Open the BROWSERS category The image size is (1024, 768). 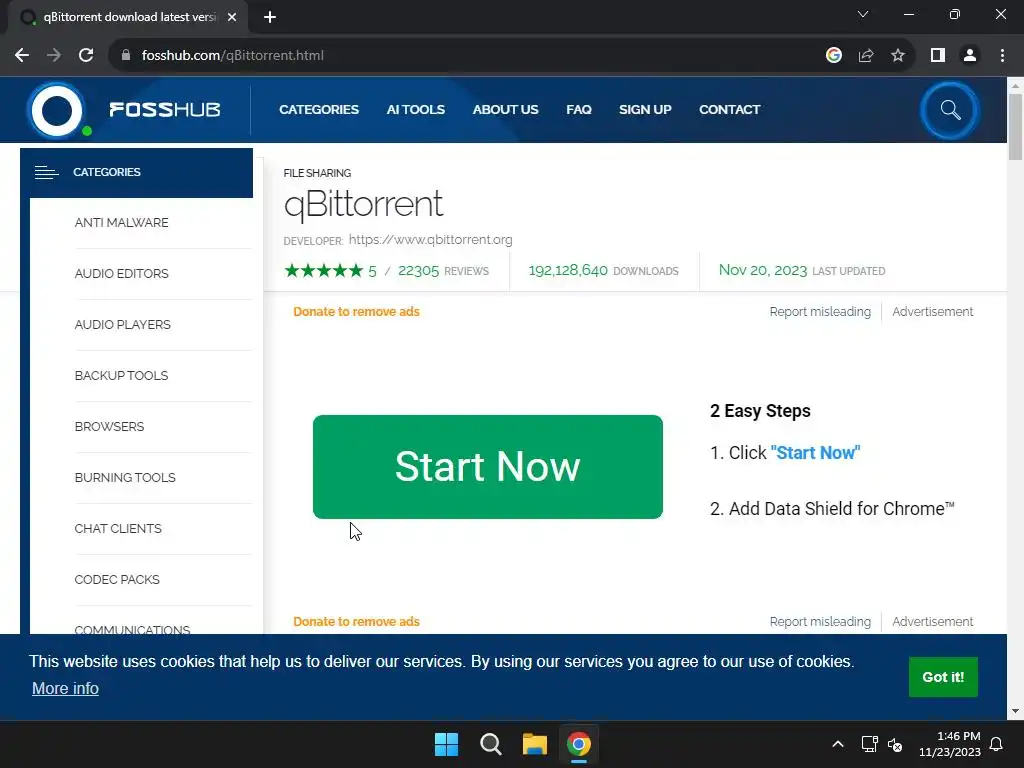(109, 426)
